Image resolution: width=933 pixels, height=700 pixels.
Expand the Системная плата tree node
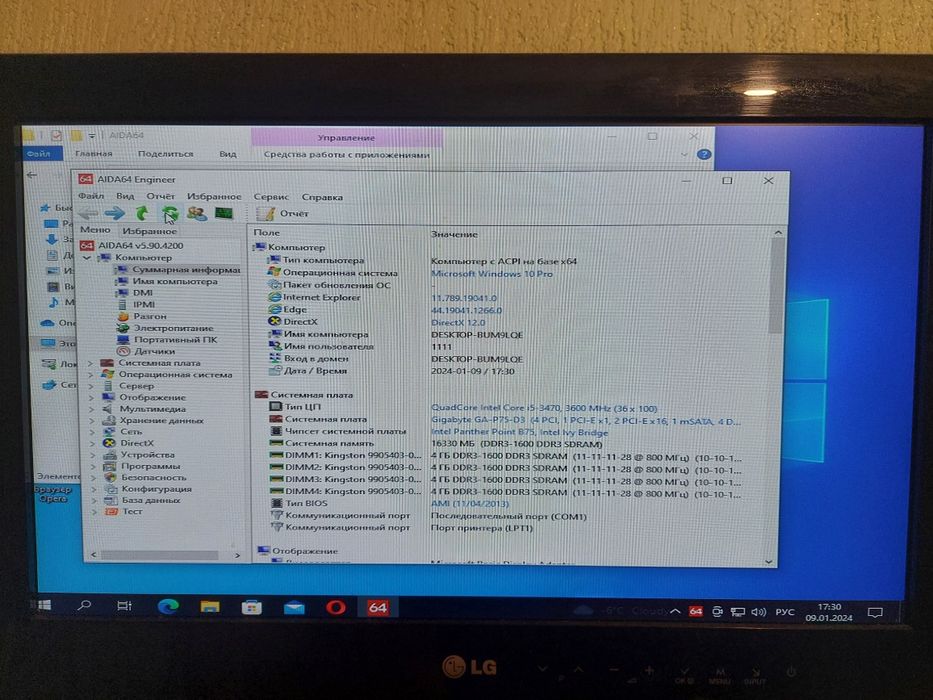click(90, 363)
